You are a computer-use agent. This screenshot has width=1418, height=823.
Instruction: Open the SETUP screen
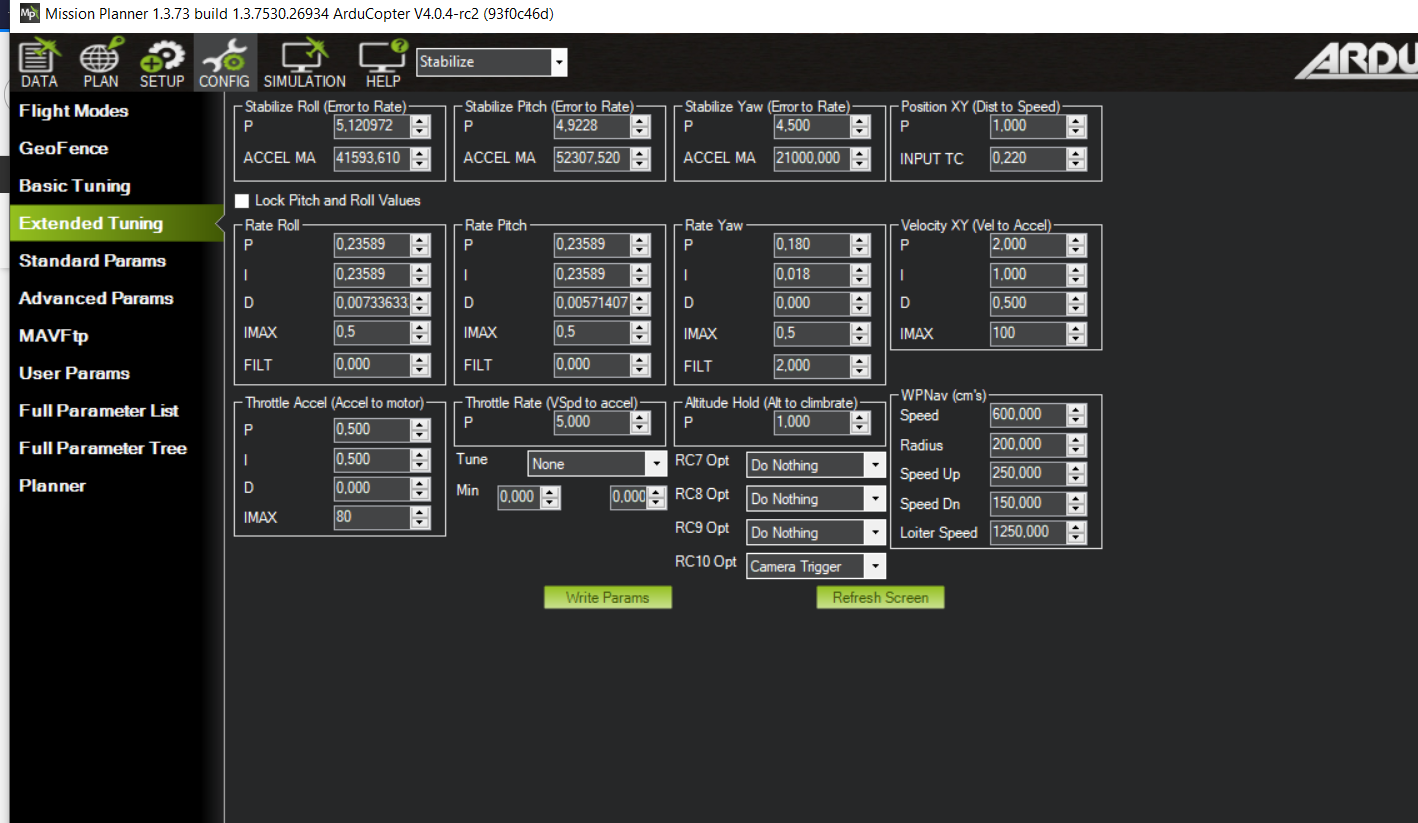162,63
